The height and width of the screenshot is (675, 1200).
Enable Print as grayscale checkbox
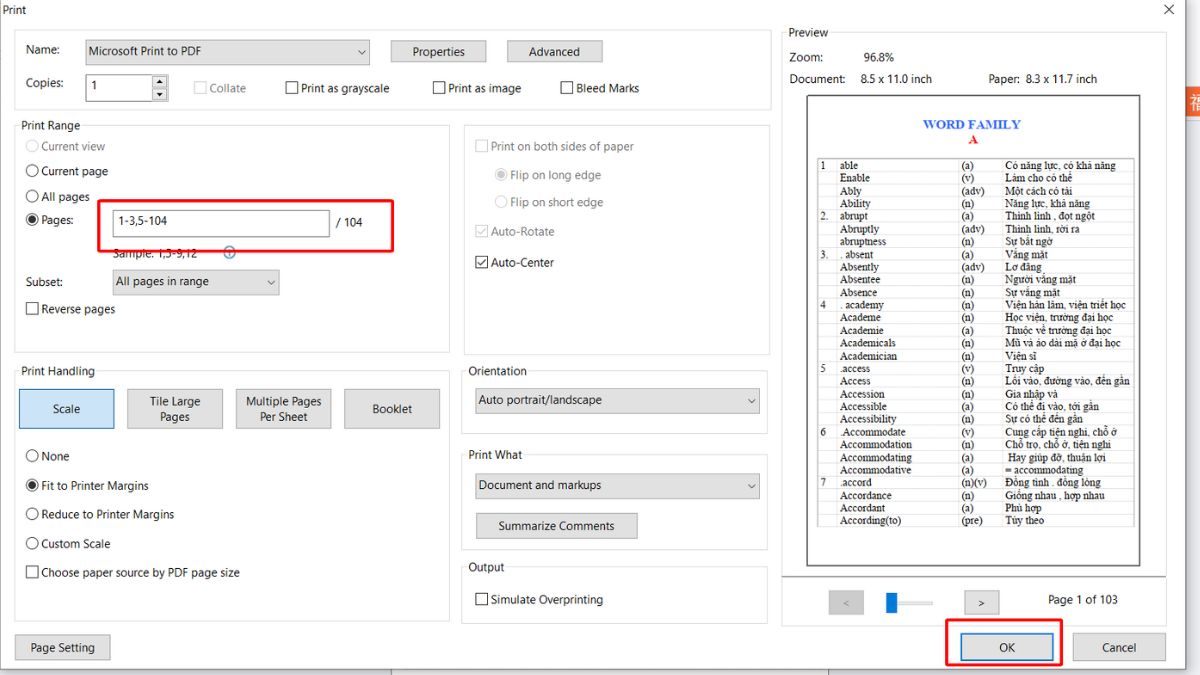292,88
